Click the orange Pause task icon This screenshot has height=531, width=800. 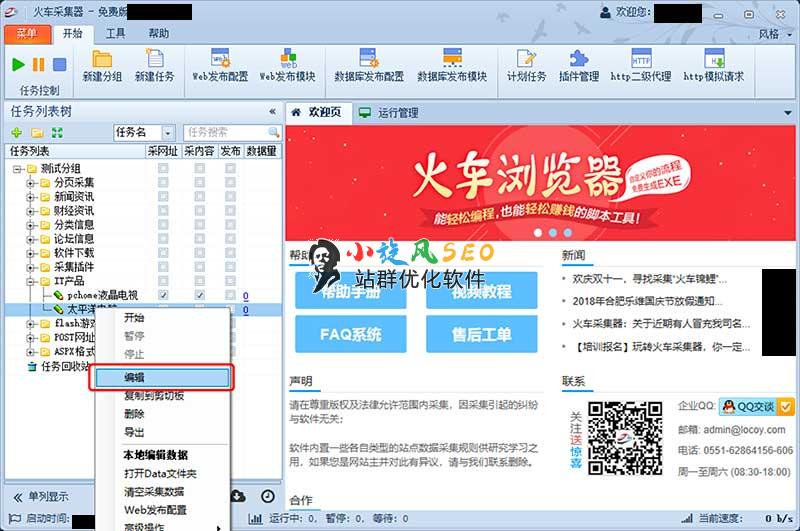click(x=39, y=65)
